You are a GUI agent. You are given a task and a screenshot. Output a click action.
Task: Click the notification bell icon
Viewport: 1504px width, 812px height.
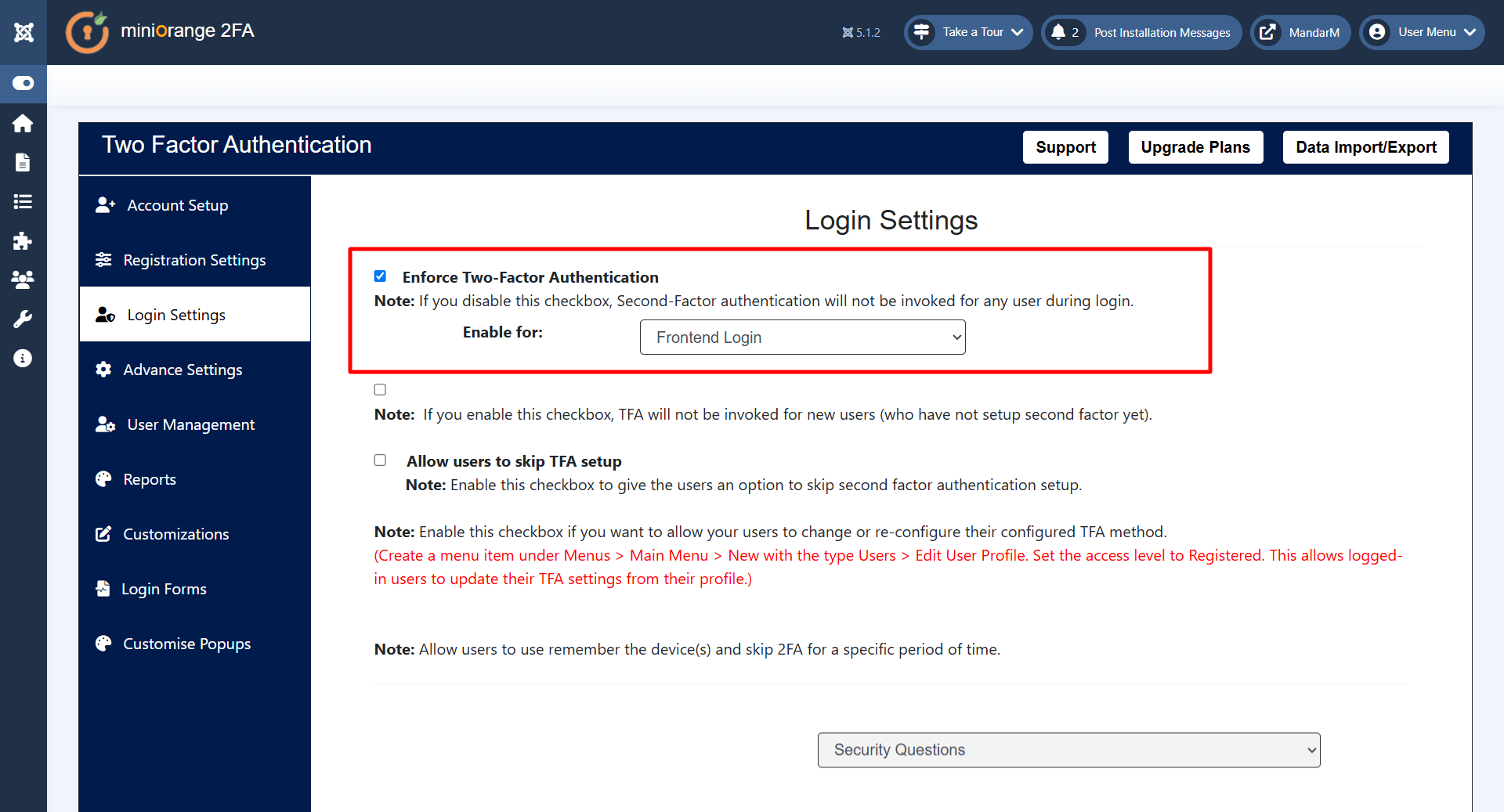1058,32
